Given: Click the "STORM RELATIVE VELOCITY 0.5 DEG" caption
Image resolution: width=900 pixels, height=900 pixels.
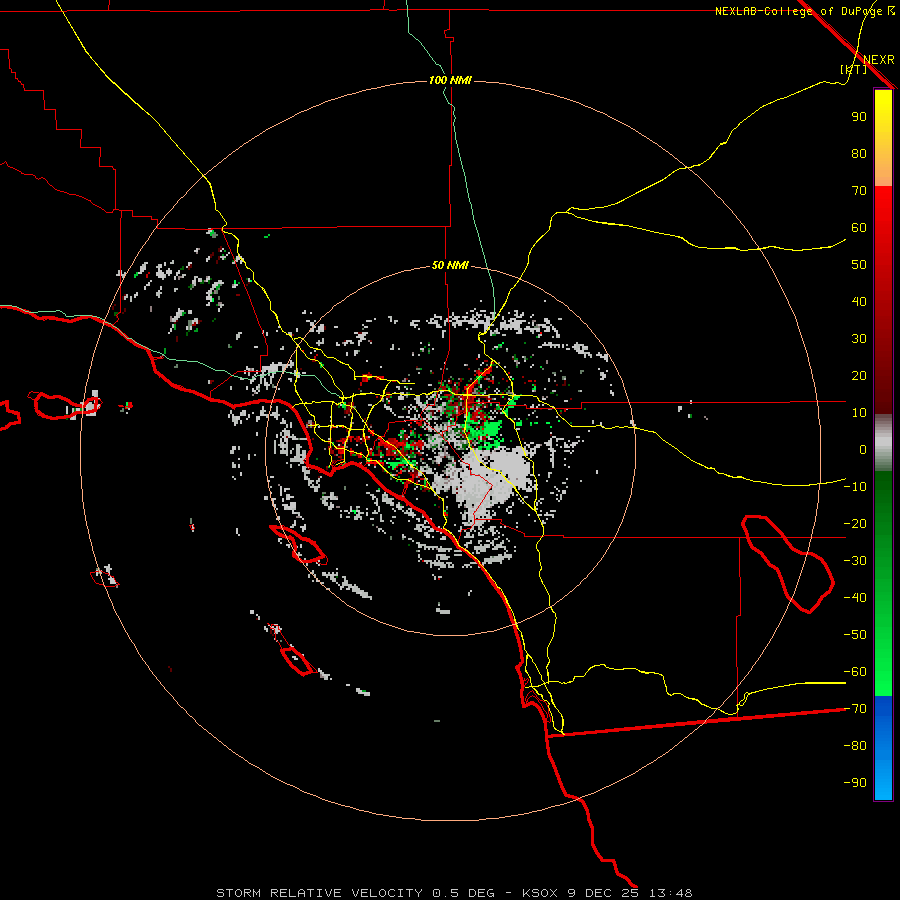Looking at the screenshot, I should pos(355,893).
